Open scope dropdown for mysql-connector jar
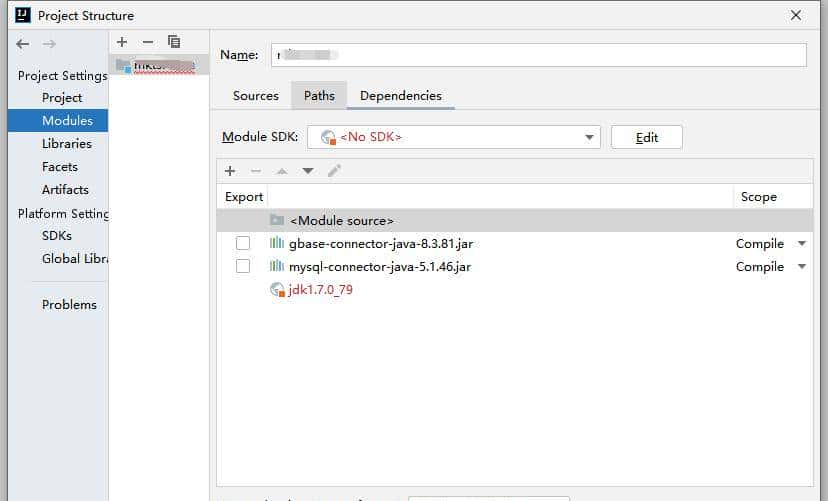This screenshot has width=828, height=501. [x=802, y=267]
